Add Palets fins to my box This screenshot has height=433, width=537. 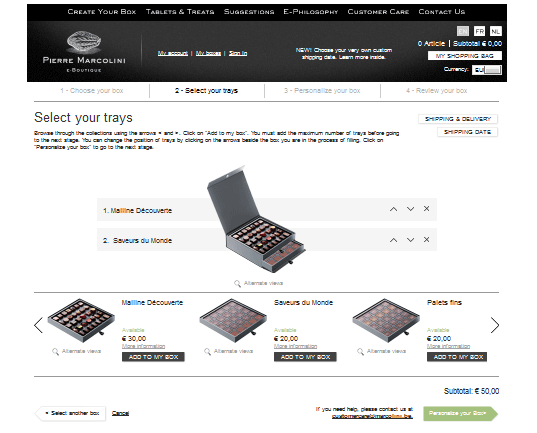[457, 357]
